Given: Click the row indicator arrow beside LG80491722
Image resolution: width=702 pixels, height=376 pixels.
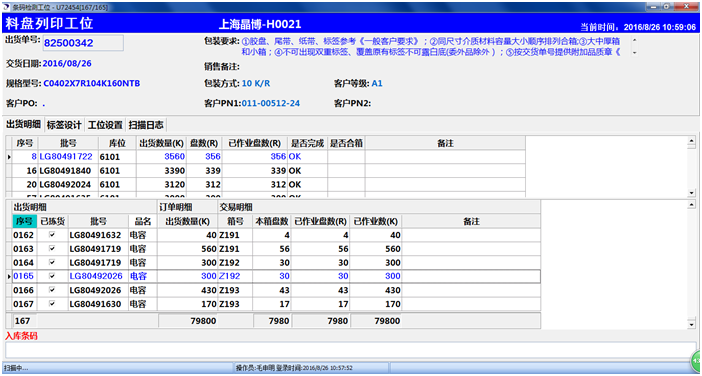Looking at the screenshot, I should click(x=9, y=157).
